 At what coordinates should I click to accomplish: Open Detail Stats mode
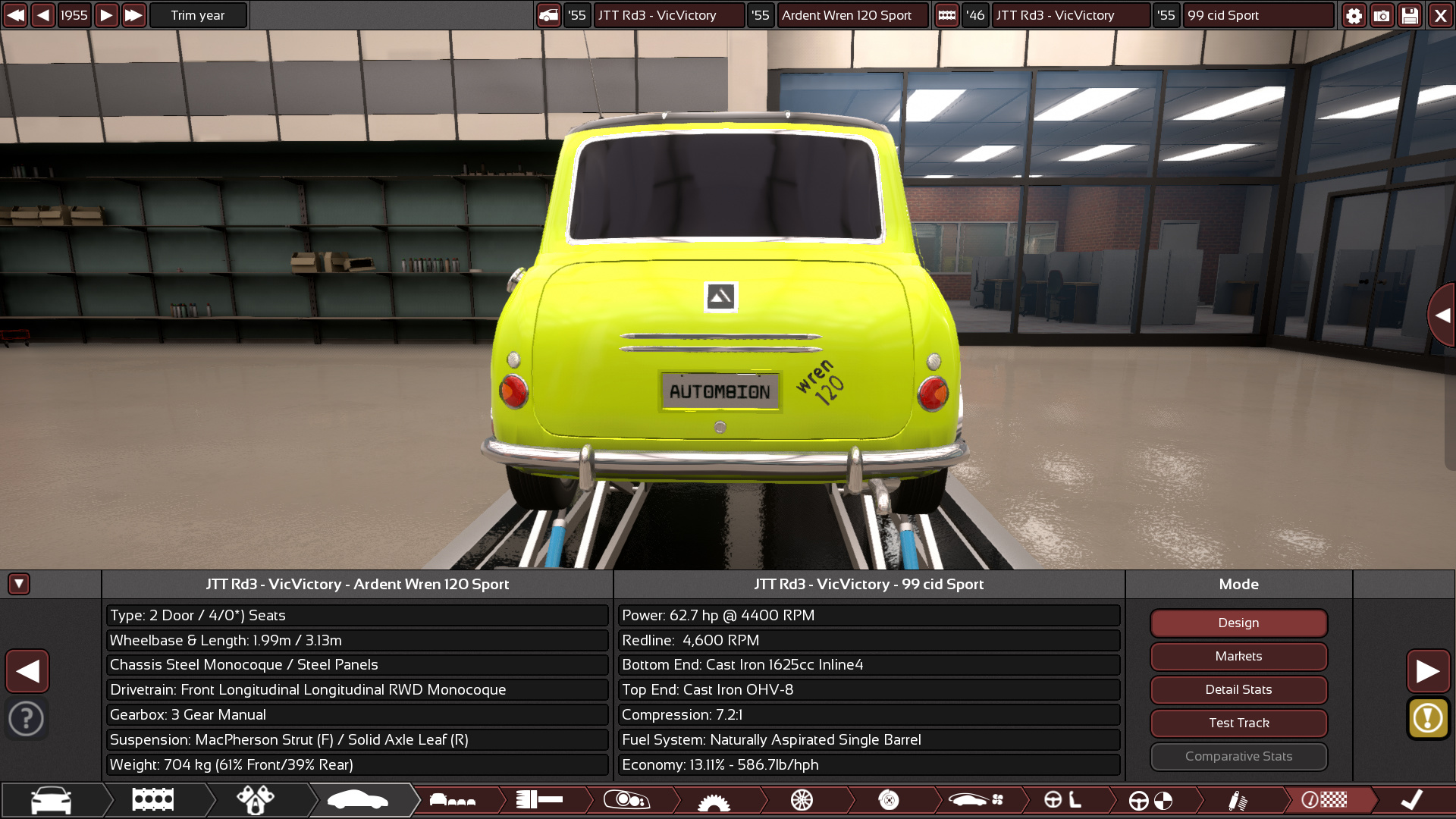[x=1238, y=689]
